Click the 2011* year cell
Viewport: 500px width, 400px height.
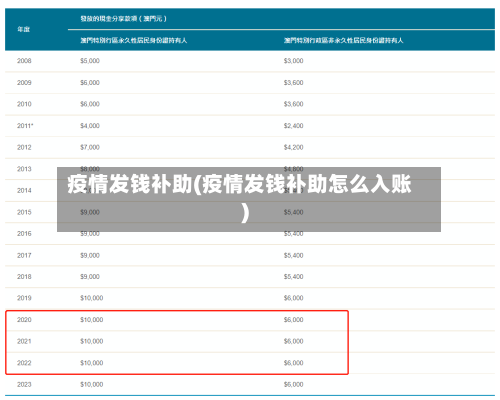pyautogui.click(x=25, y=126)
